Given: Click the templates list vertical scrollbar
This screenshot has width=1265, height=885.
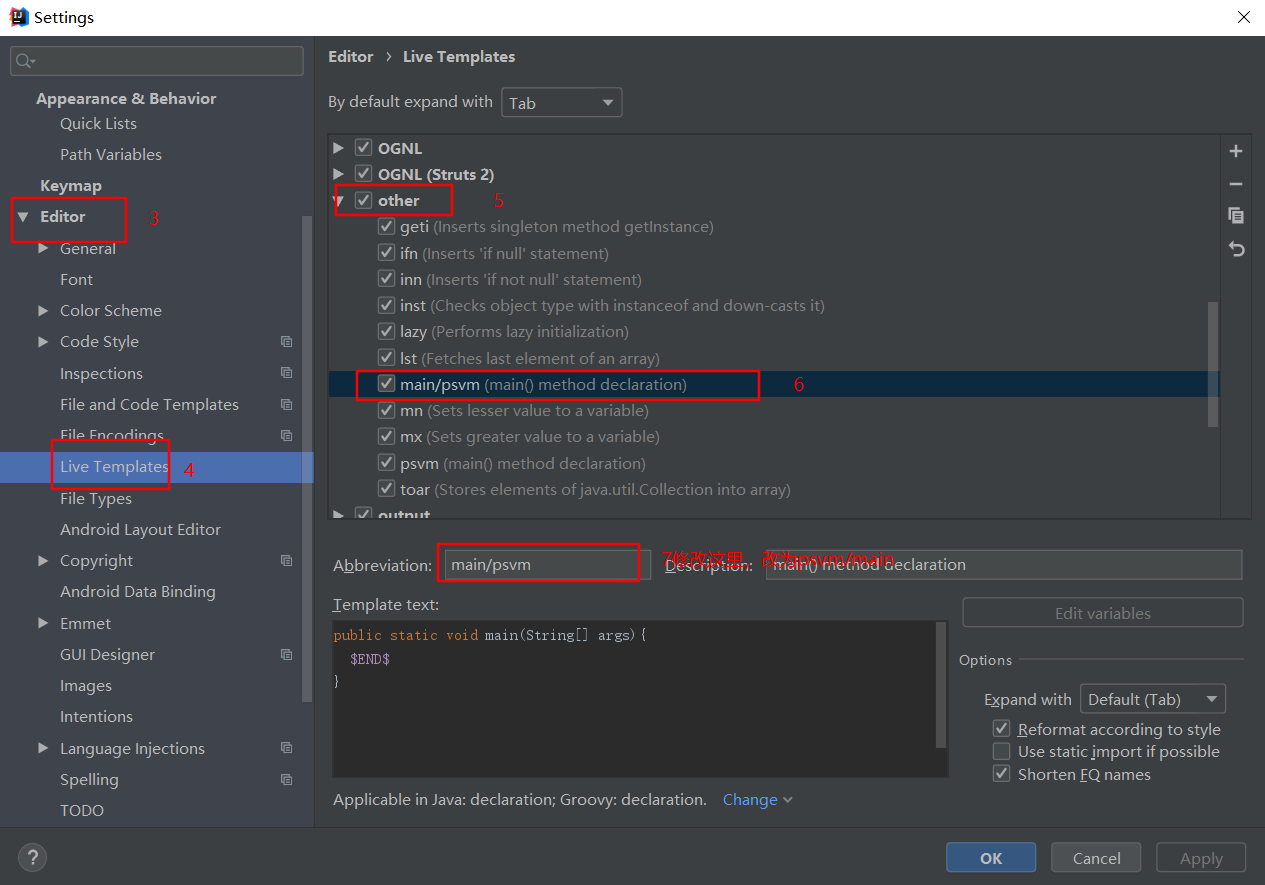Looking at the screenshot, I should pyautogui.click(x=1213, y=364).
